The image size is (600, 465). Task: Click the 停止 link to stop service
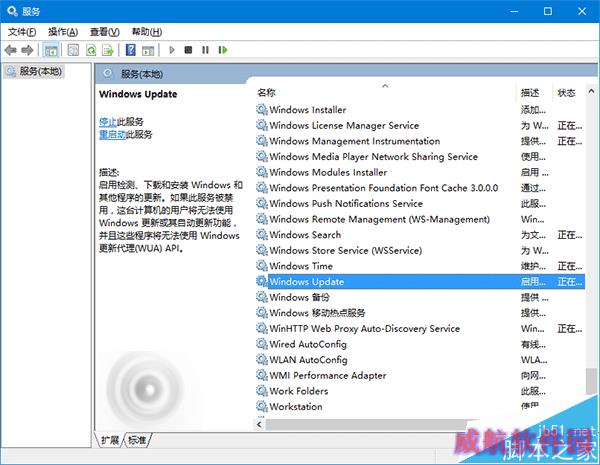tap(108, 122)
